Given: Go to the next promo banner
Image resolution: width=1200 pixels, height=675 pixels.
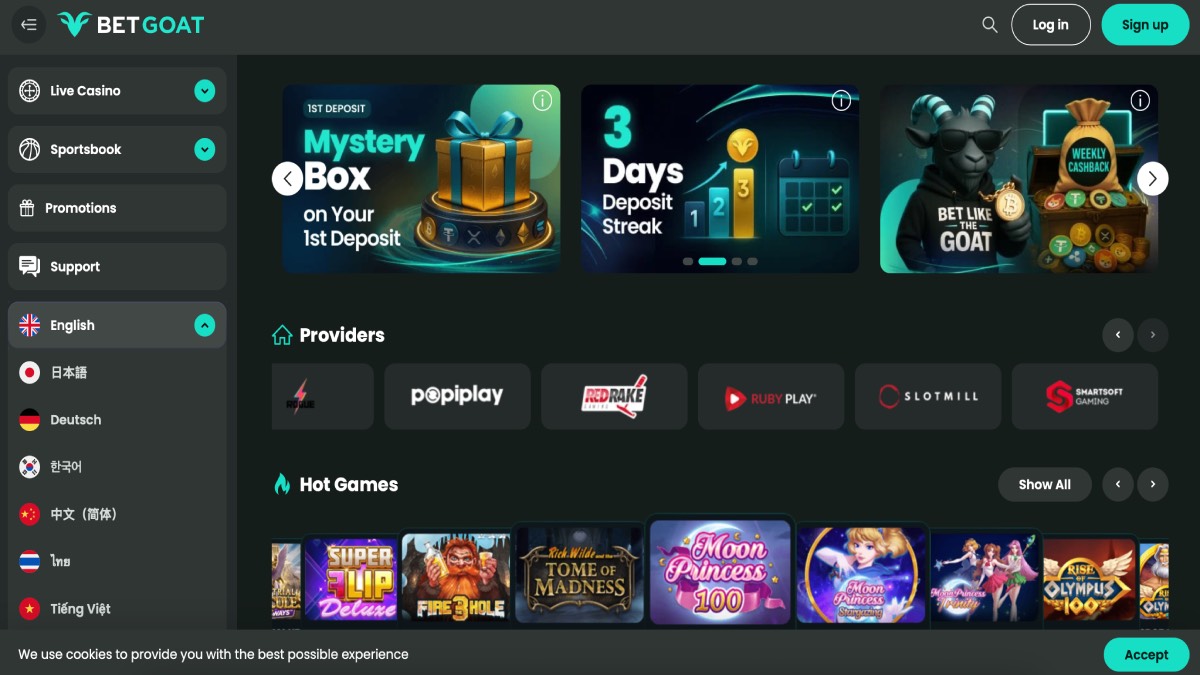Looking at the screenshot, I should 1152,179.
